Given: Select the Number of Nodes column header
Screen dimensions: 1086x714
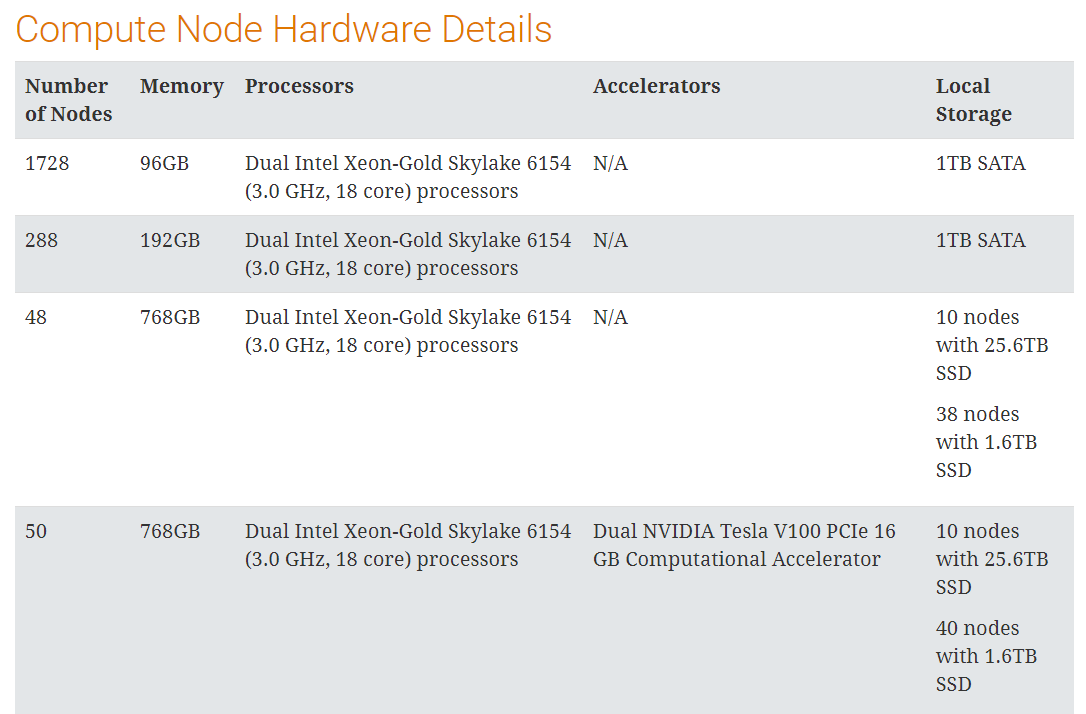Looking at the screenshot, I should tap(68, 100).
